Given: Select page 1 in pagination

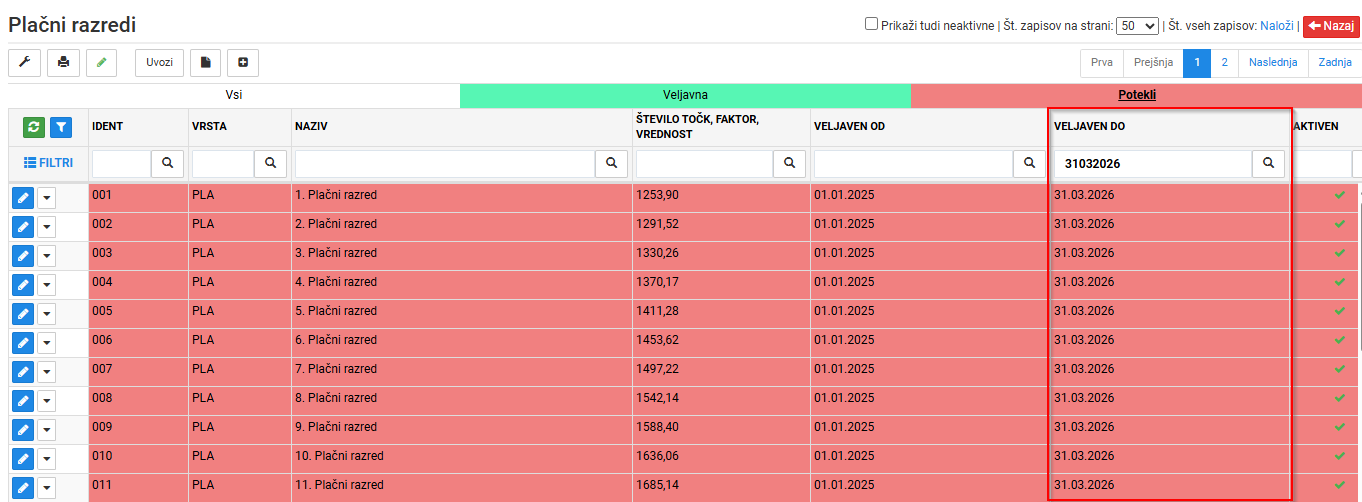Looking at the screenshot, I should coord(1197,62).
